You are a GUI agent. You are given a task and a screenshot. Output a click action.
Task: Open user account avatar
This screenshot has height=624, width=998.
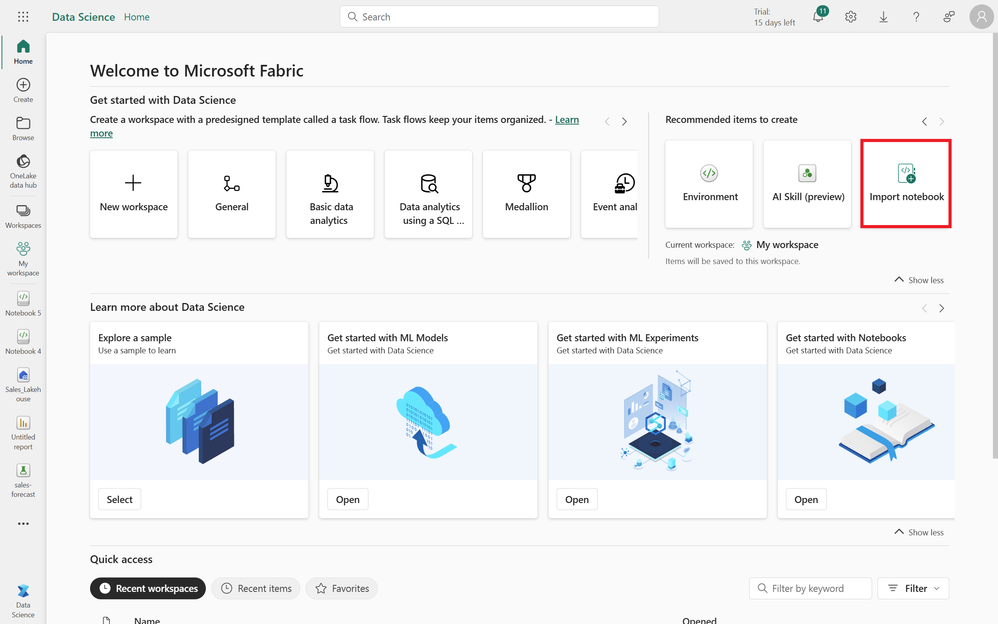click(981, 17)
